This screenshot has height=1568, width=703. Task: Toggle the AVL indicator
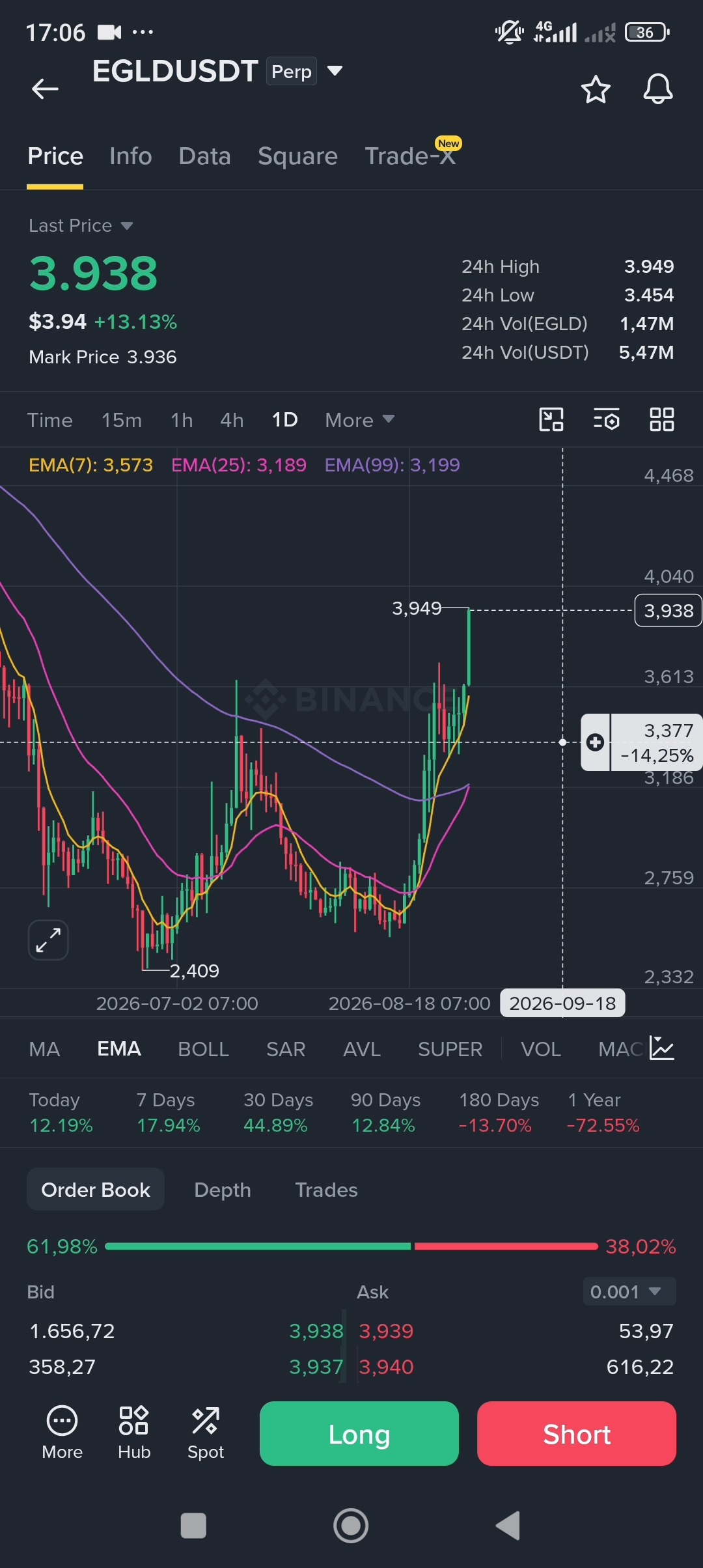pyautogui.click(x=362, y=1049)
